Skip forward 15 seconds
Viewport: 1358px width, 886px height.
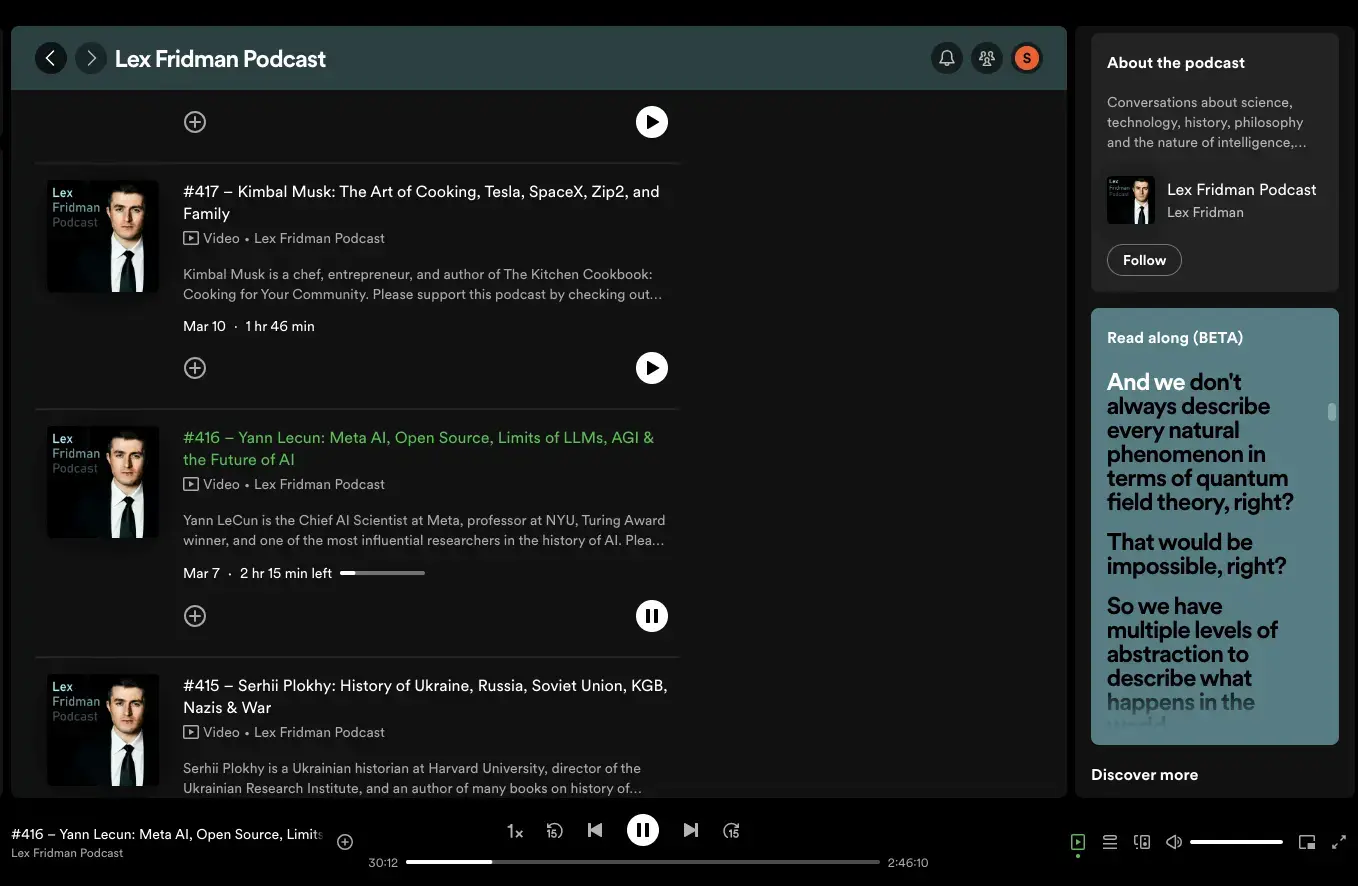731,830
